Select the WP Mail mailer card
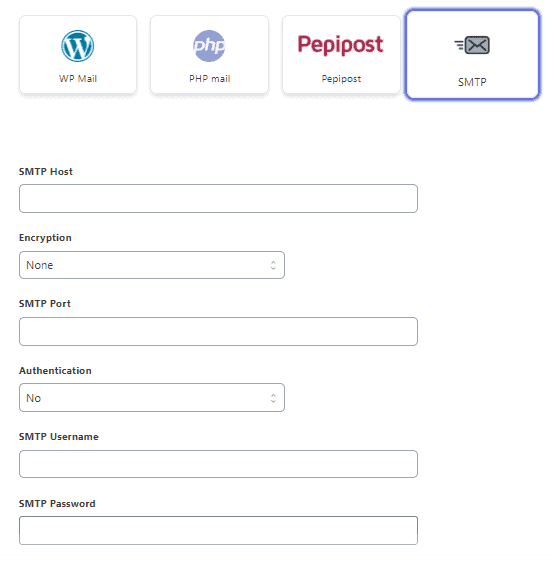Screen dimensions: 558x566 click(x=78, y=55)
